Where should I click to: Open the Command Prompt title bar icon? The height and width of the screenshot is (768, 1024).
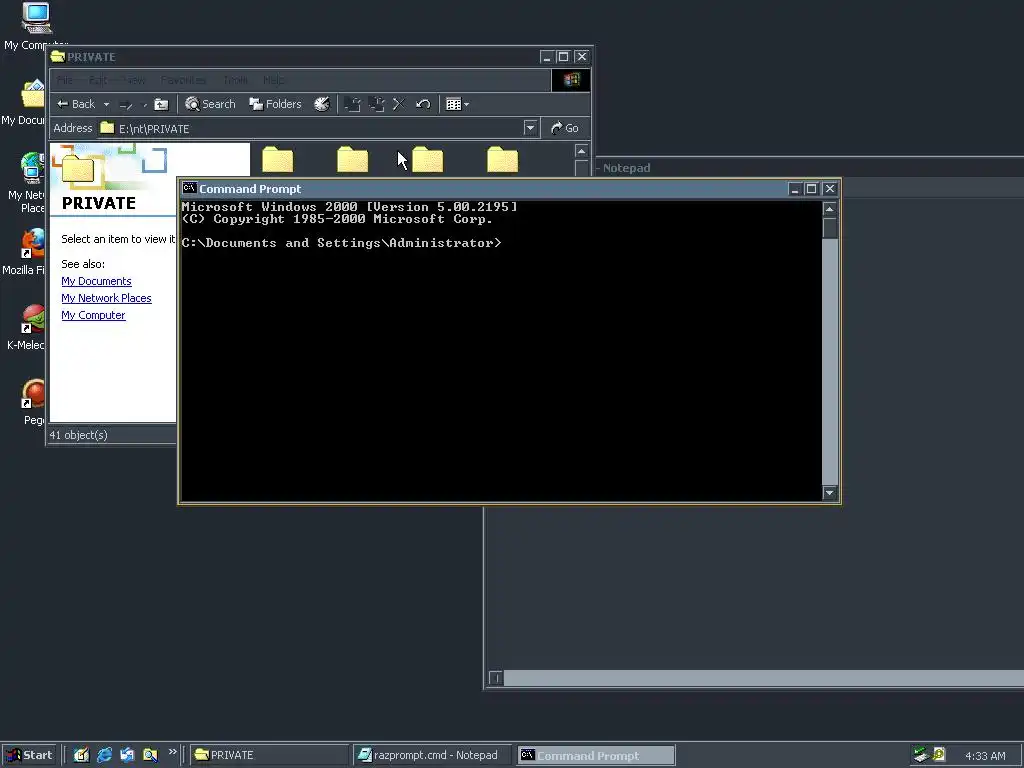(x=189, y=188)
